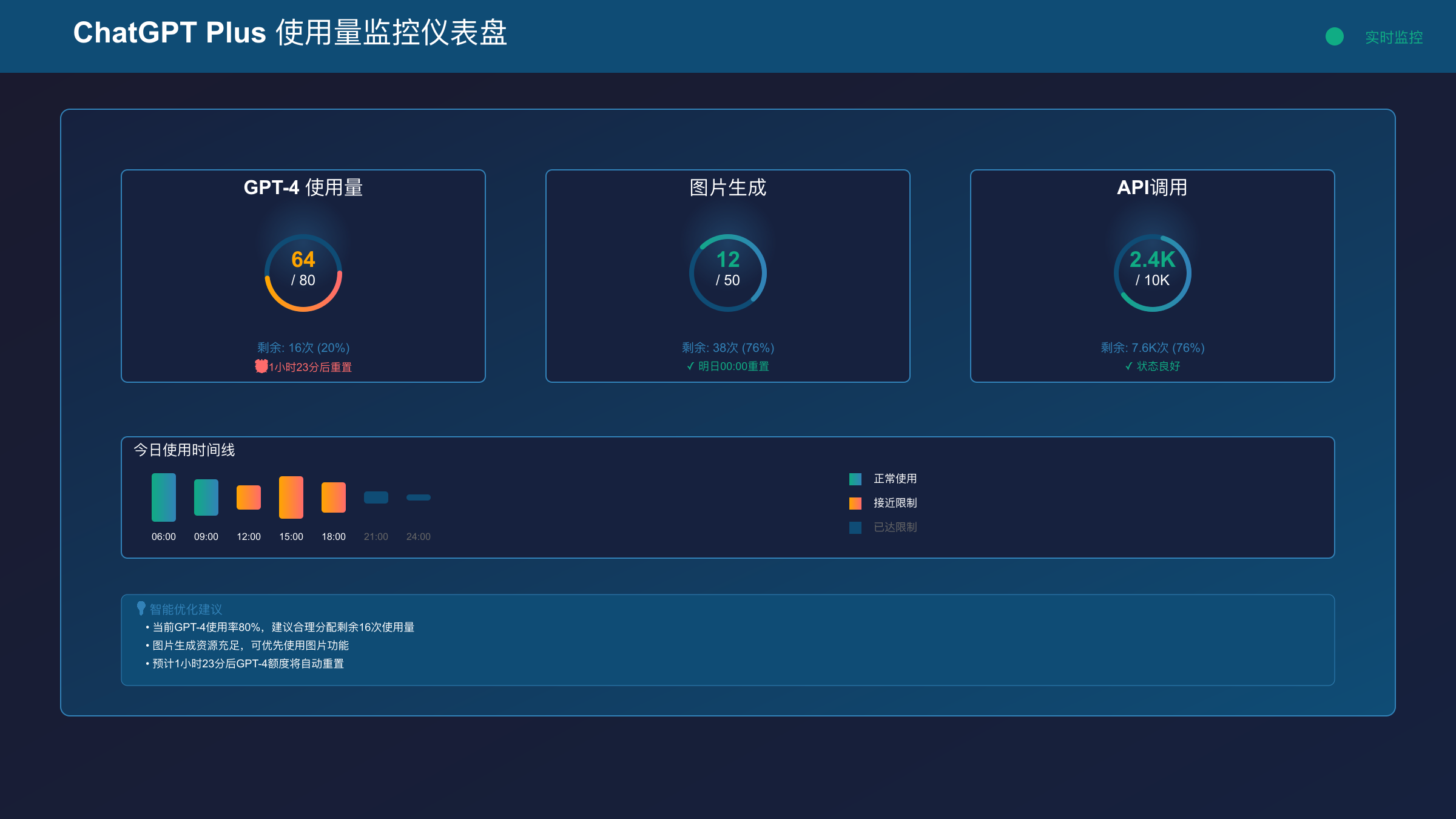1456x819 pixels.
Task: Click the 已达限制 legend label
Action: click(895, 527)
